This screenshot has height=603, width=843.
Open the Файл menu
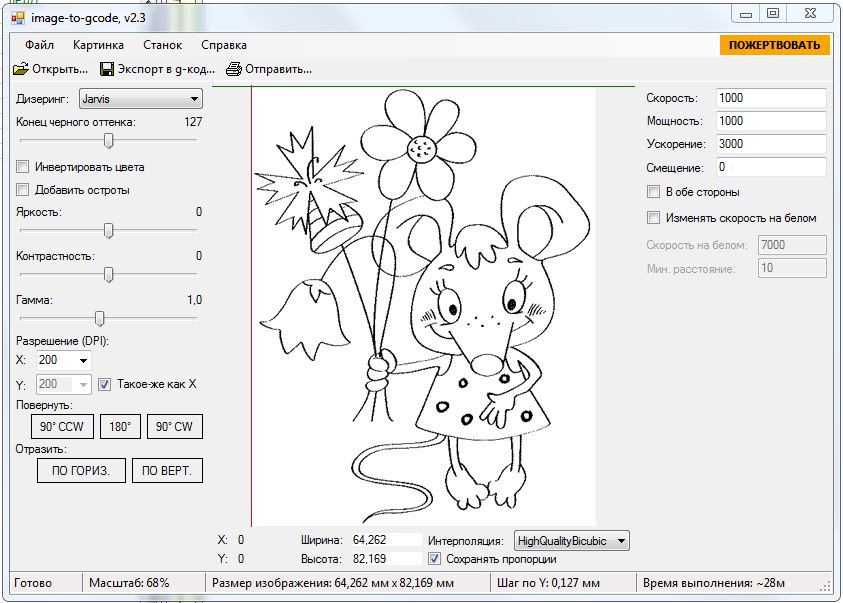pos(40,45)
